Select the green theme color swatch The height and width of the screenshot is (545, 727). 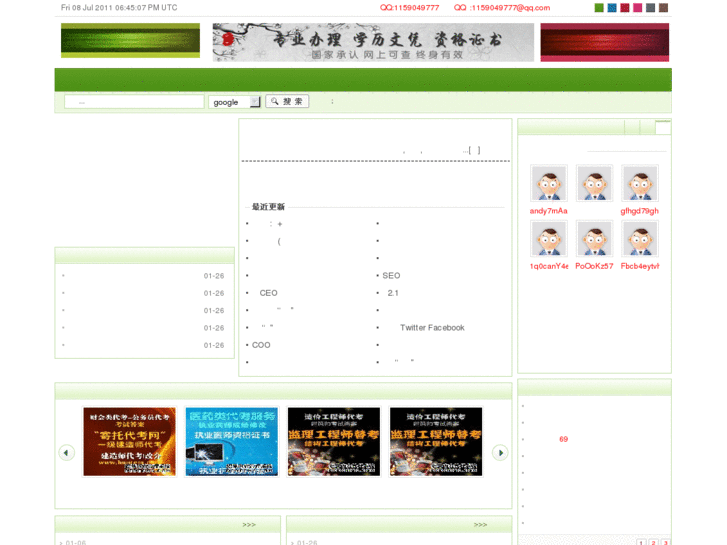tap(599, 7)
